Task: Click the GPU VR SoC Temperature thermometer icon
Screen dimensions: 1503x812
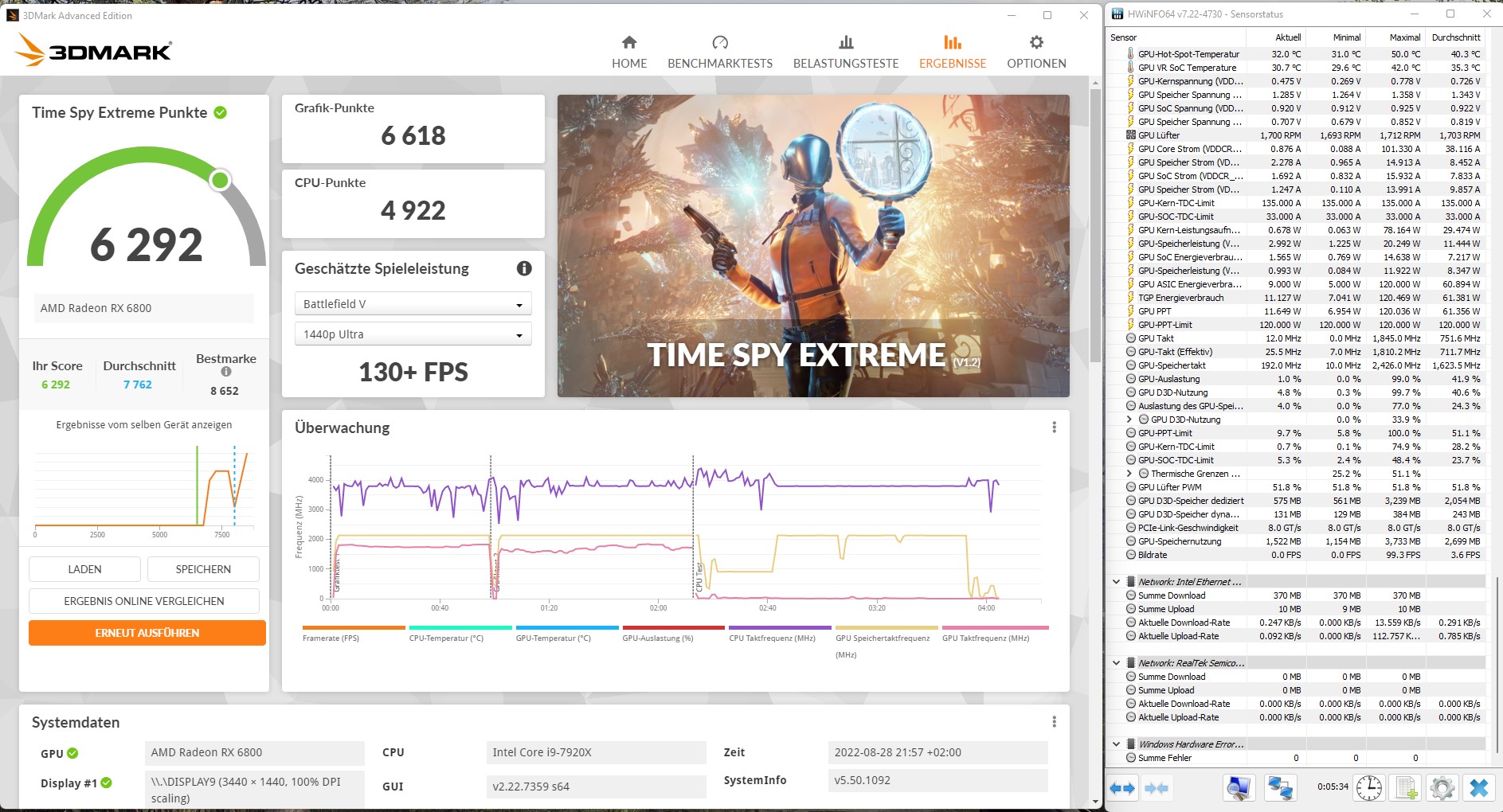Action: tap(1131, 68)
